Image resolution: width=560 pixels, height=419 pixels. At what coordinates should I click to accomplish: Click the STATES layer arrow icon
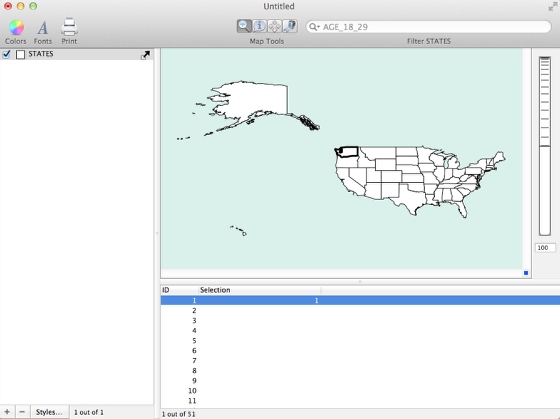pyautogui.click(x=145, y=55)
